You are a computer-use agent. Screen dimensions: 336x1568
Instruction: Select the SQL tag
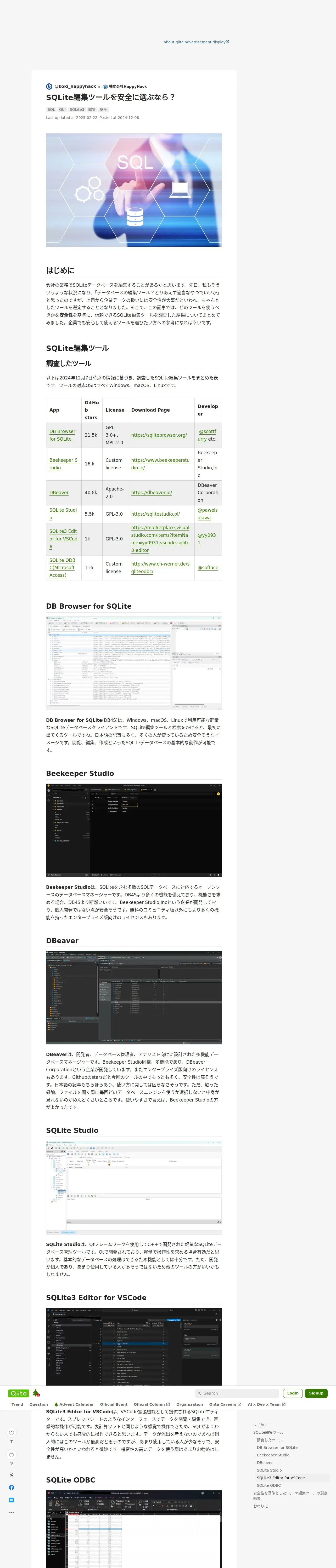(x=51, y=109)
